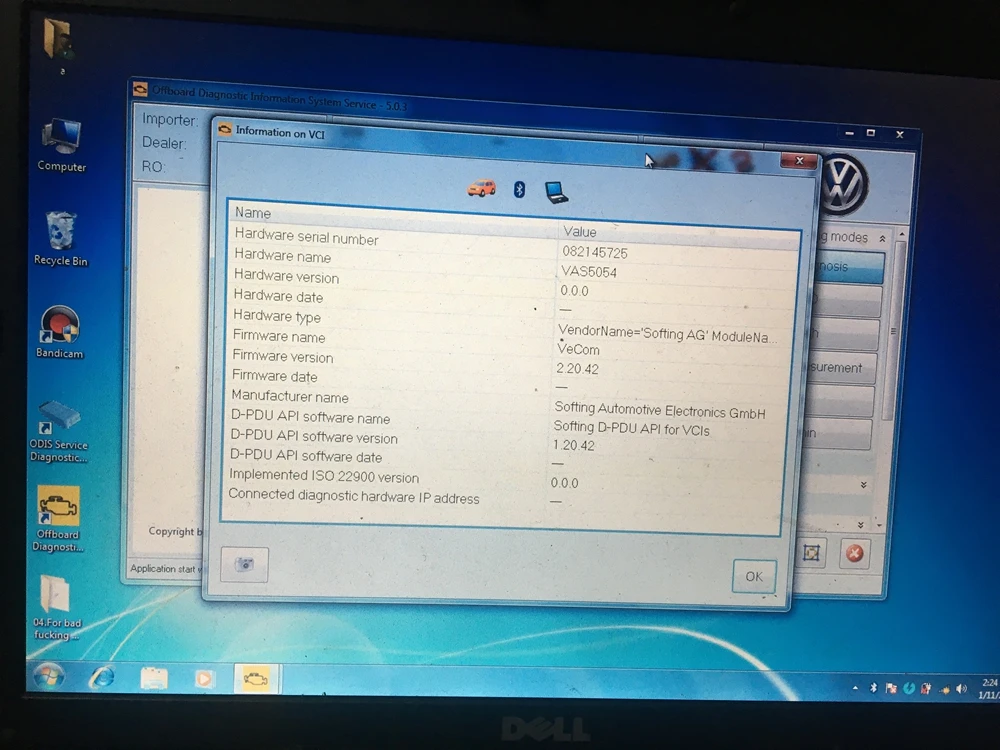Click the Name column header

tap(253, 213)
